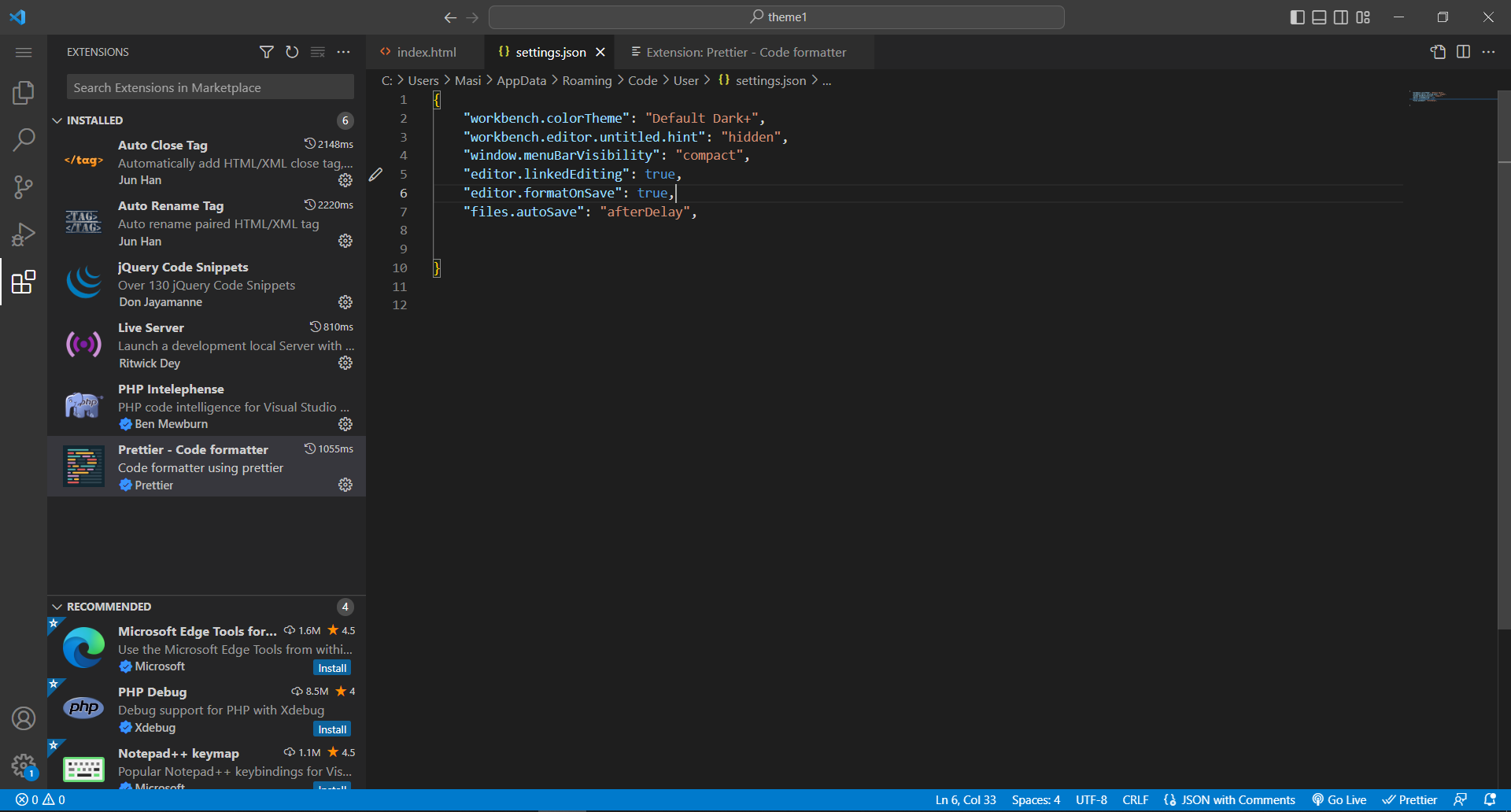Go forward using the navigation arrow
This screenshot has width=1511, height=812.
[x=472, y=17]
